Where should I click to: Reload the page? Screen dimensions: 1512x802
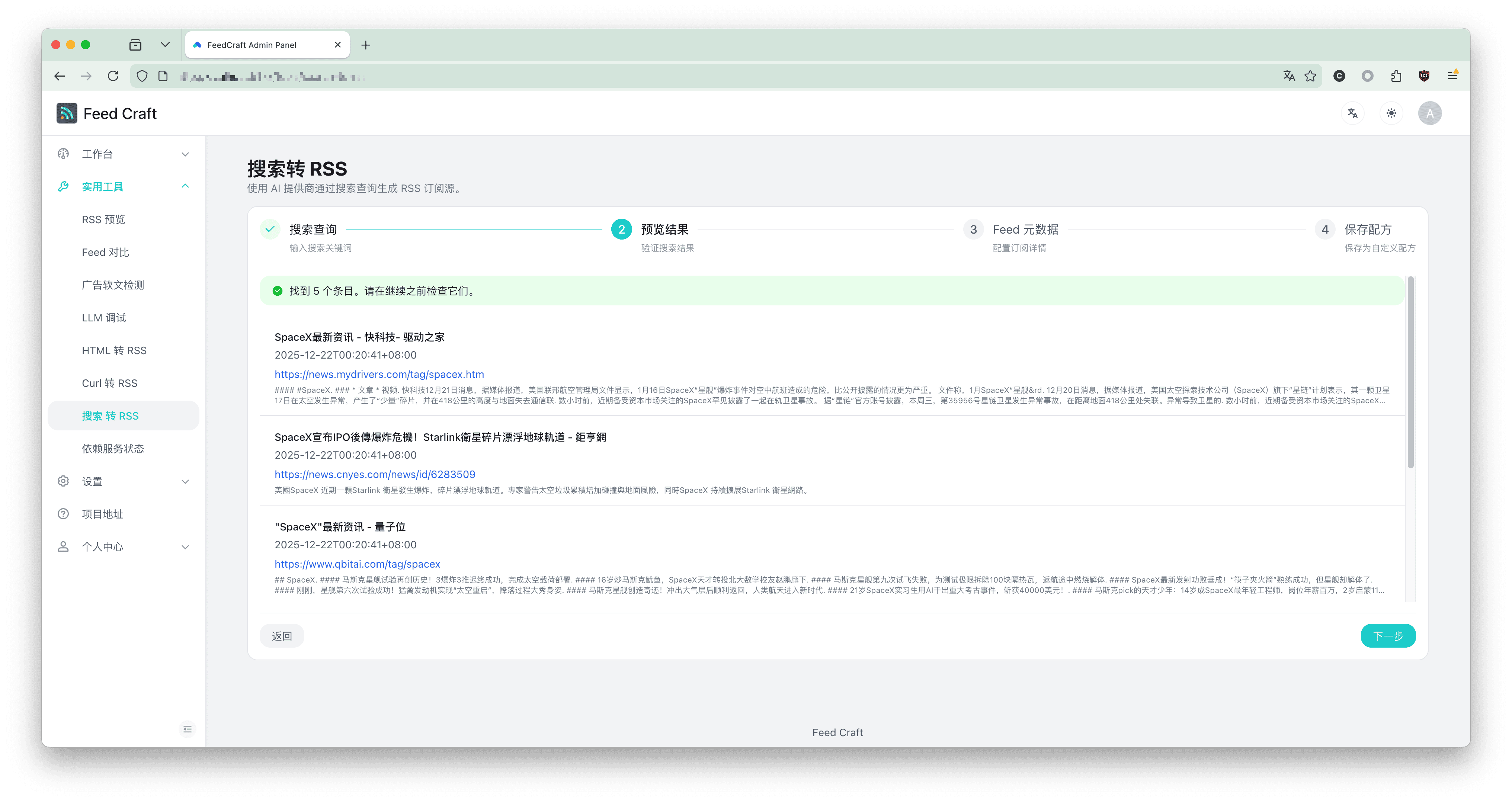point(113,76)
